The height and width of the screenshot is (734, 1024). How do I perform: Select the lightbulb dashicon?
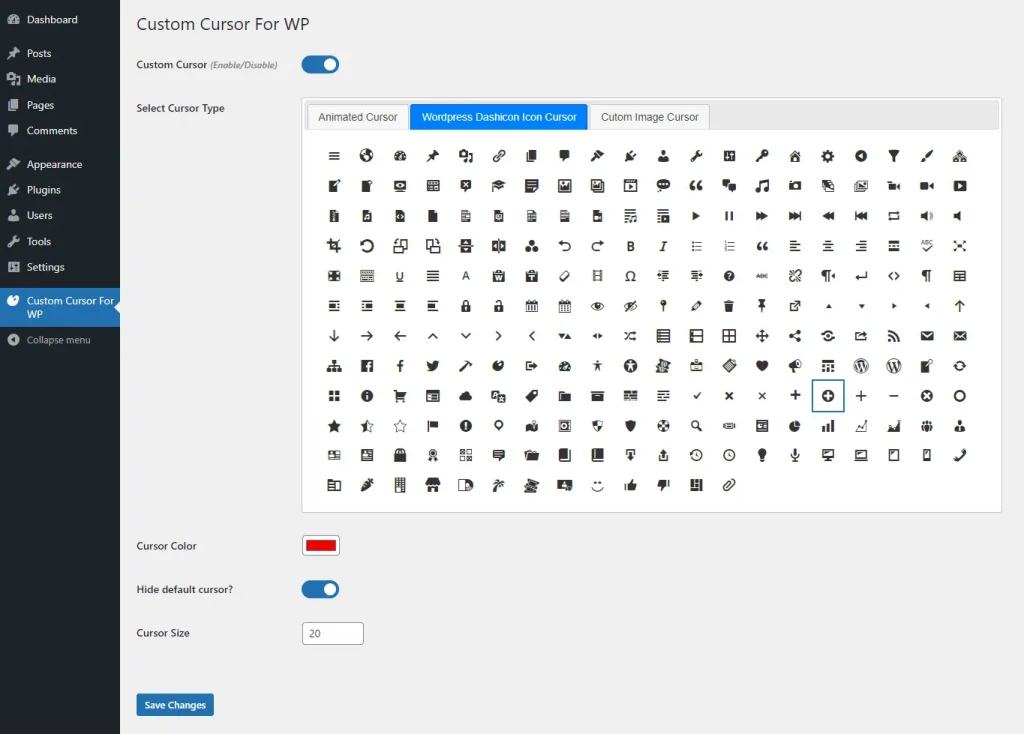761,455
